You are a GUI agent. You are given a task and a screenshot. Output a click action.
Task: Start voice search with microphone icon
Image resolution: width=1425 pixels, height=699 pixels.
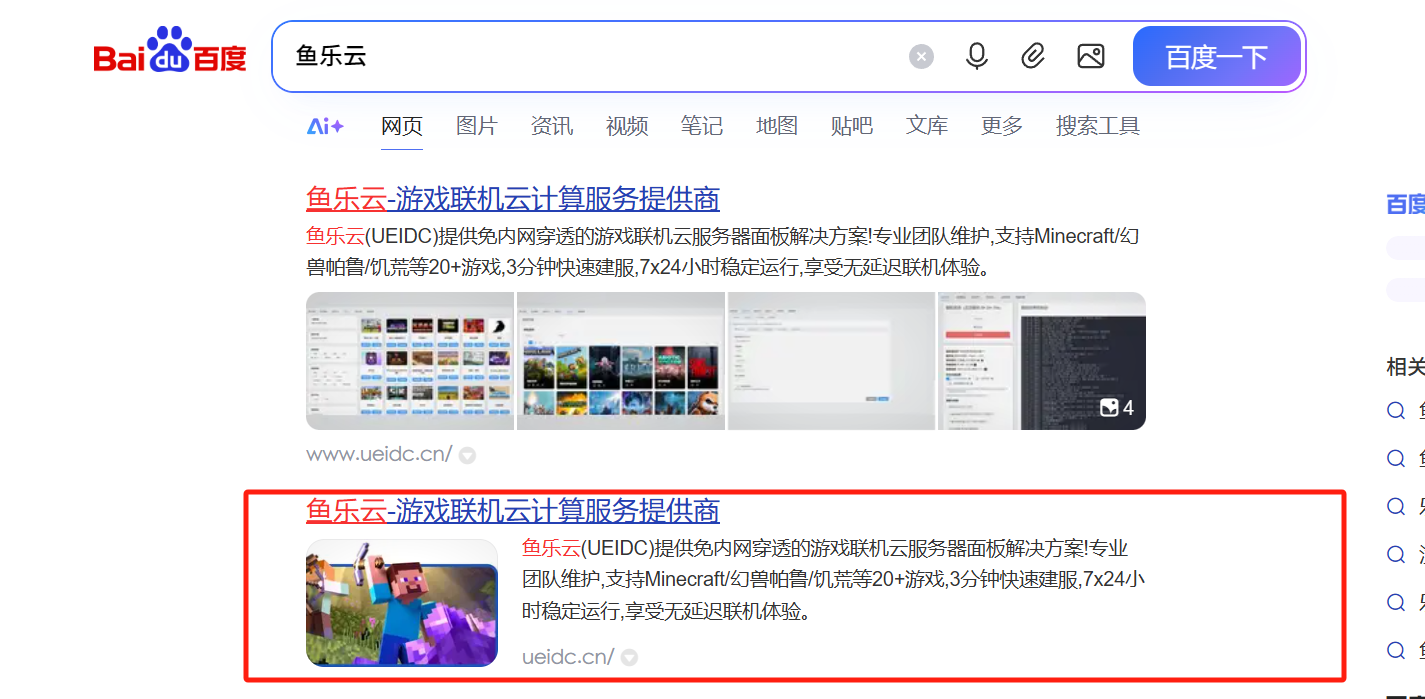coord(977,56)
